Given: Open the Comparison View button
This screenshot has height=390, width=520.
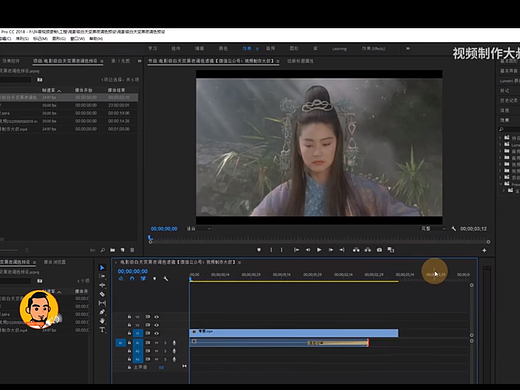Looking at the screenshot, I should 391,250.
